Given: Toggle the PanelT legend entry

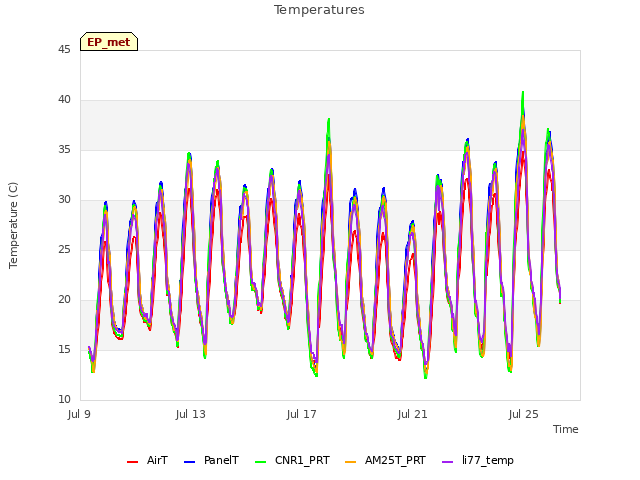Looking at the screenshot, I should coord(211,461).
